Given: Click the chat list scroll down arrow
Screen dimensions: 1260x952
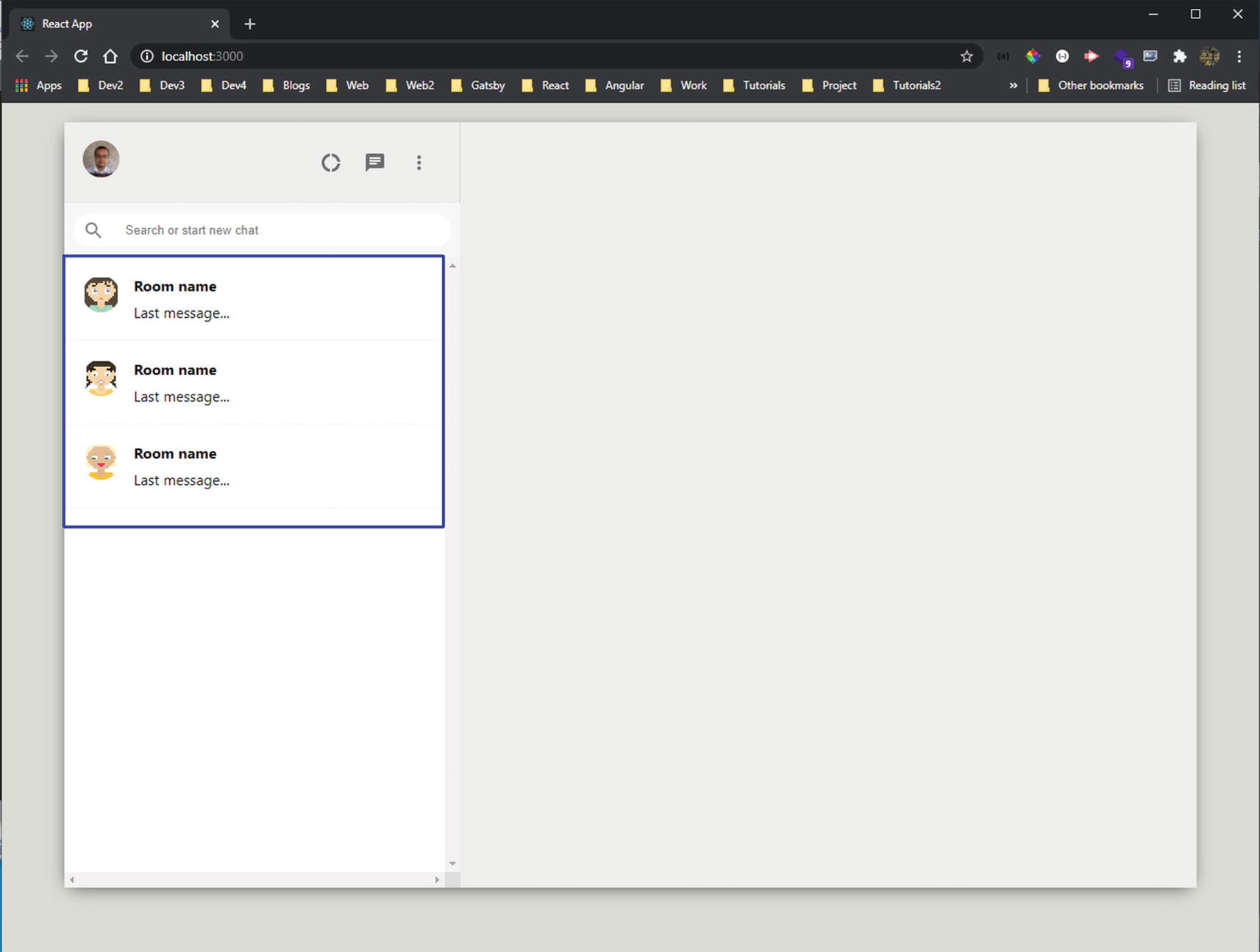Looking at the screenshot, I should pyautogui.click(x=452, y=864).
